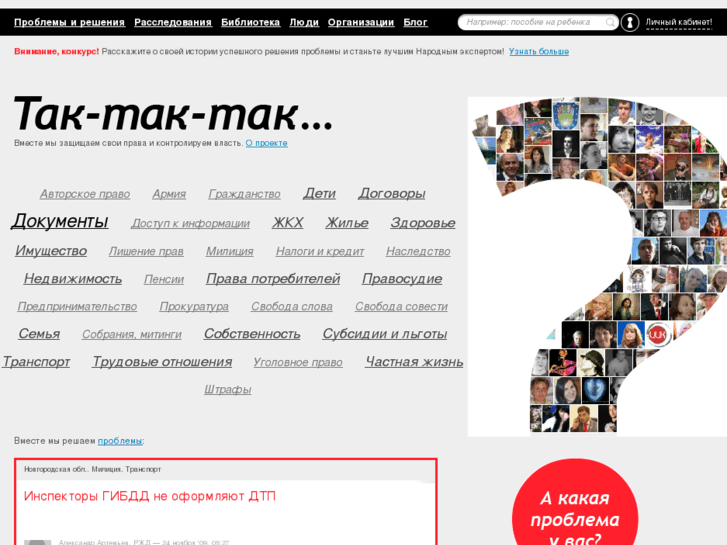This screenshot has height=545, width=727.
Task: Select 'Доступ к информации' tag
Action: coord(191,224)
